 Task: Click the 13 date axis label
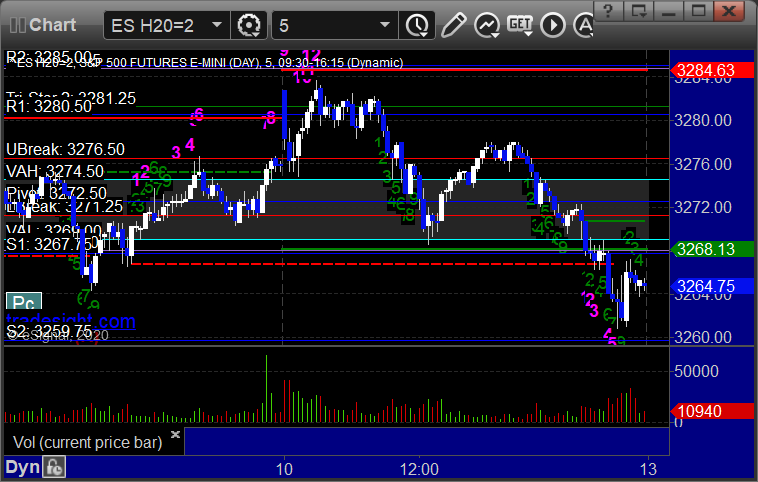click(648, 469)
